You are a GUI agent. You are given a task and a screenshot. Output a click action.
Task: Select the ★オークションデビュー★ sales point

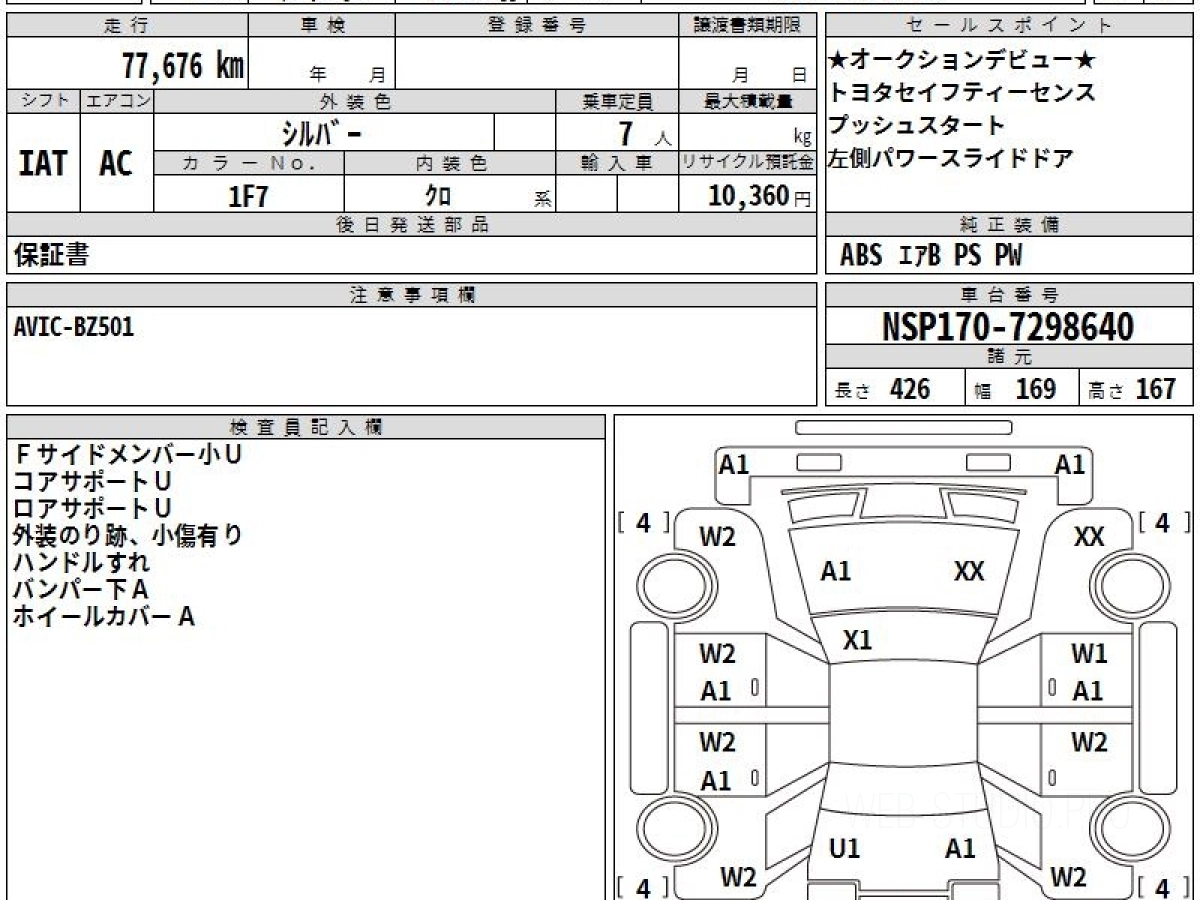coord(963,60)
